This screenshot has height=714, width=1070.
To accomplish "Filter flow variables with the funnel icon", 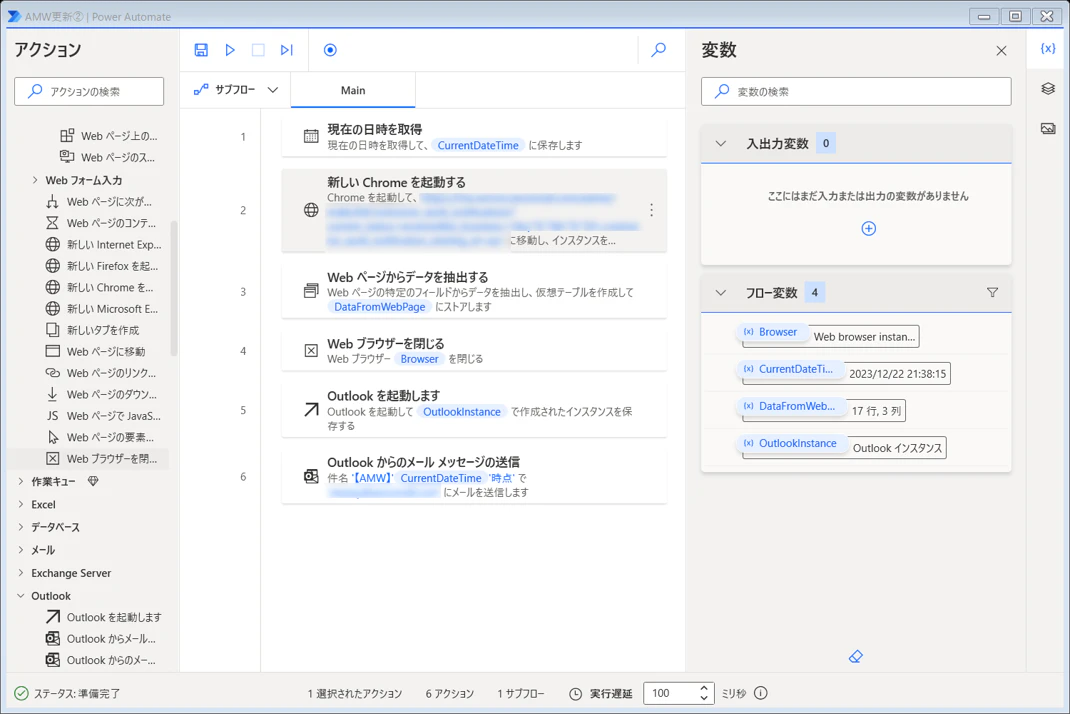I will pyautogui.click(x=992, y=293).
